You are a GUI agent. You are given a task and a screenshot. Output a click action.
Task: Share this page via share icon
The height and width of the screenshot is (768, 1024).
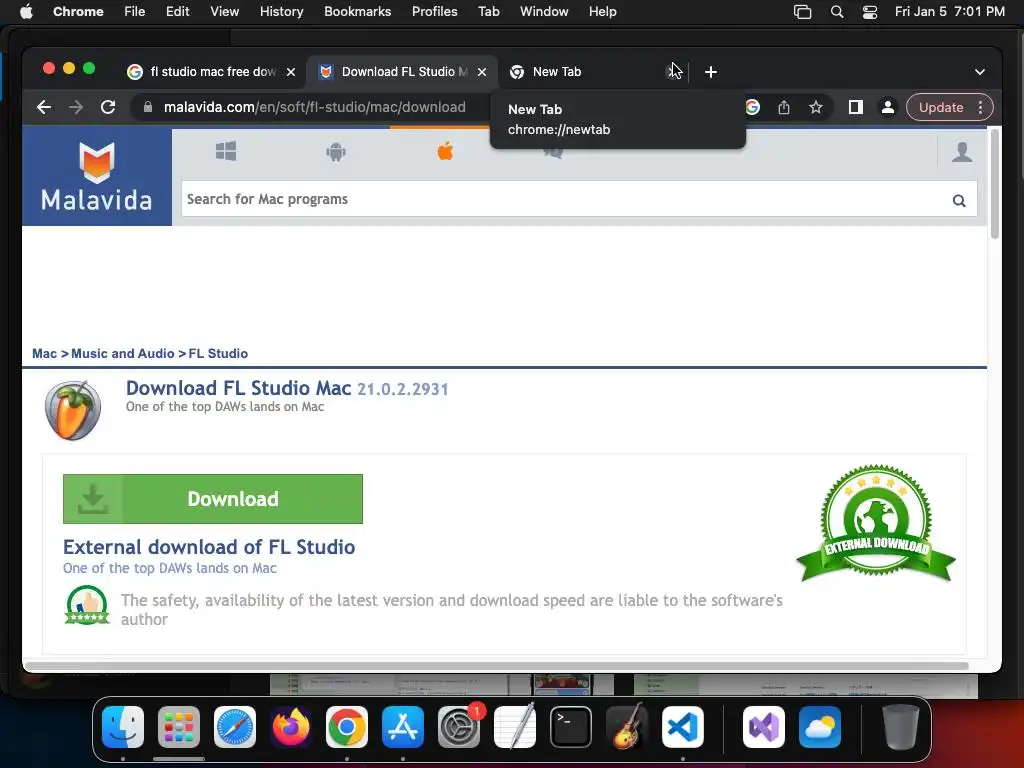click(784, 107)
